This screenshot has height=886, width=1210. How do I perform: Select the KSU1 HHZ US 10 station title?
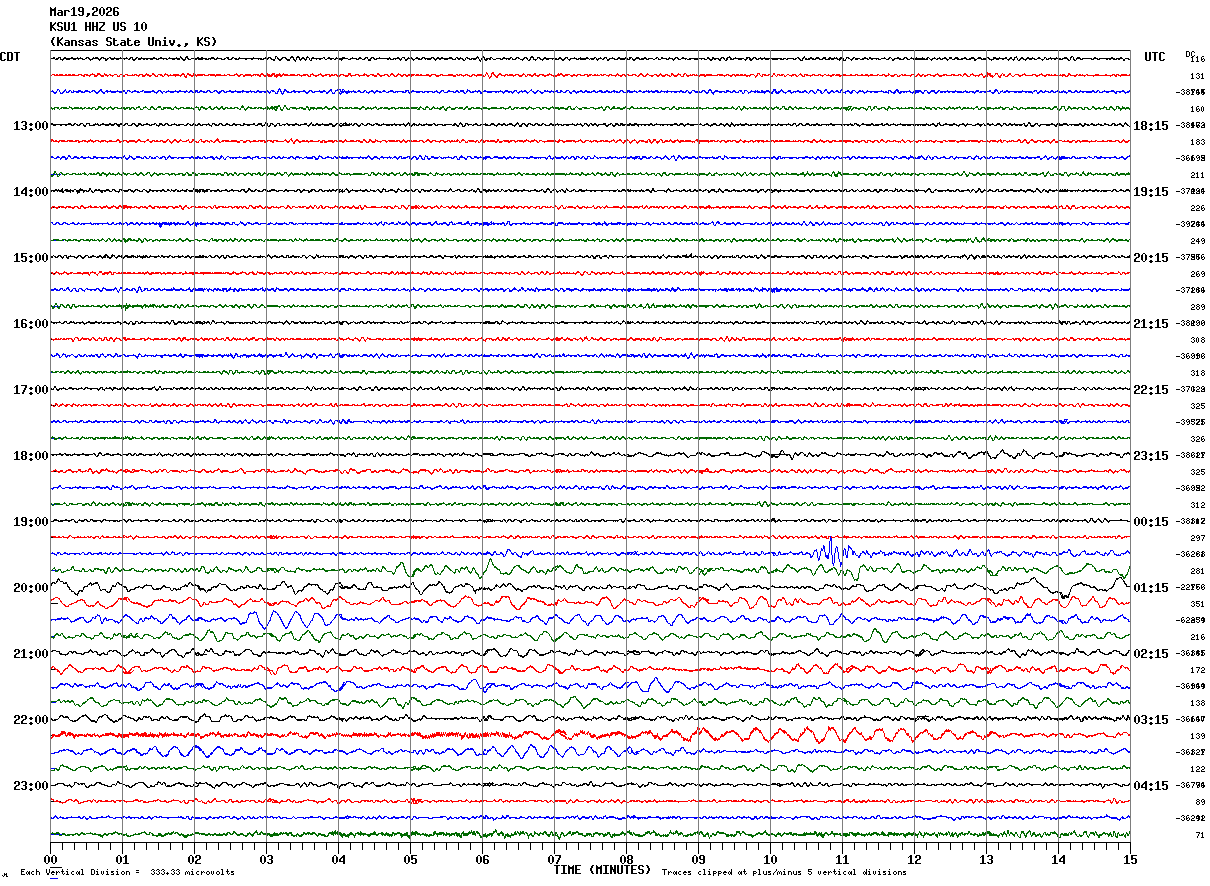(98, 27)
